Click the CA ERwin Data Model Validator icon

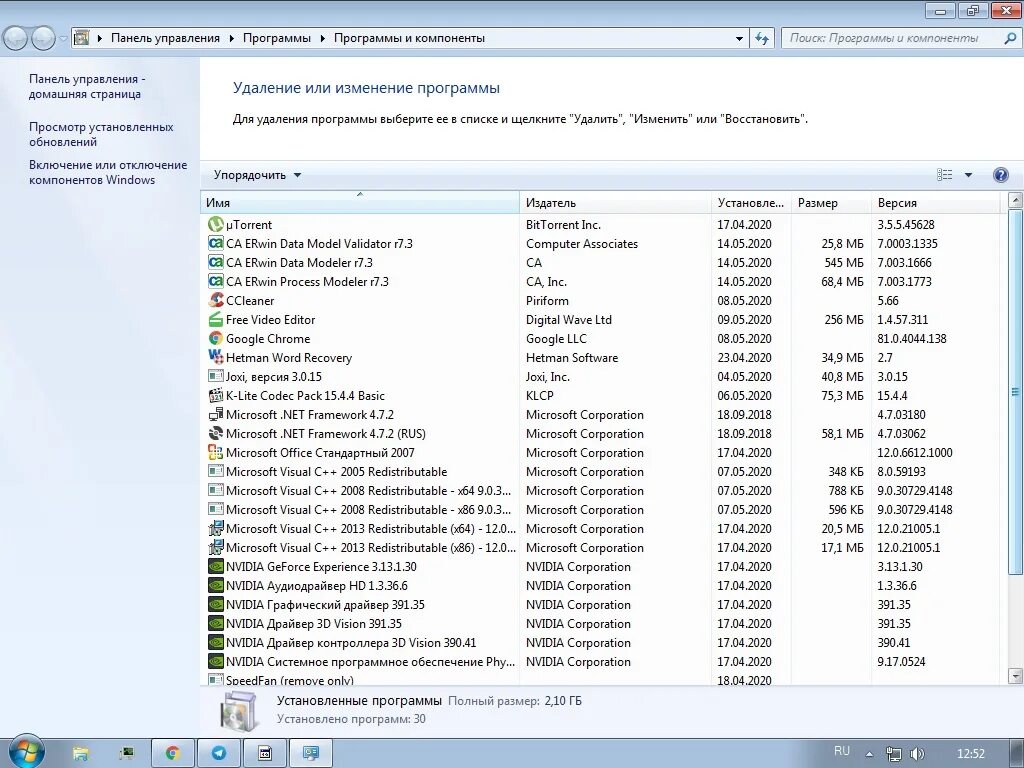coord(216,243)
